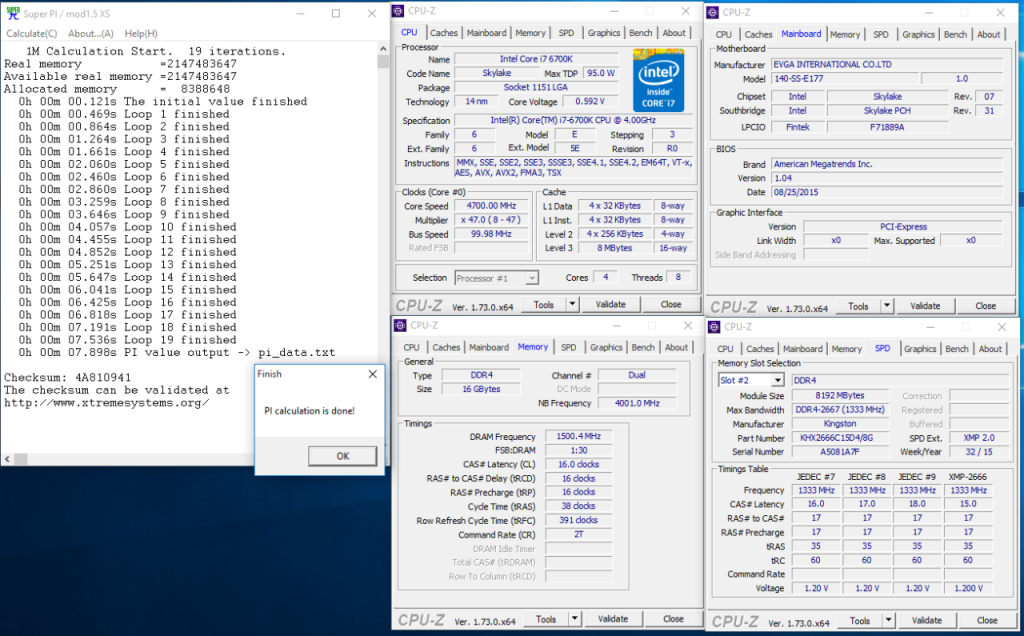
Task: Click the CAS# Latency value '16.0 clocks'
Action: click(579, 464)
